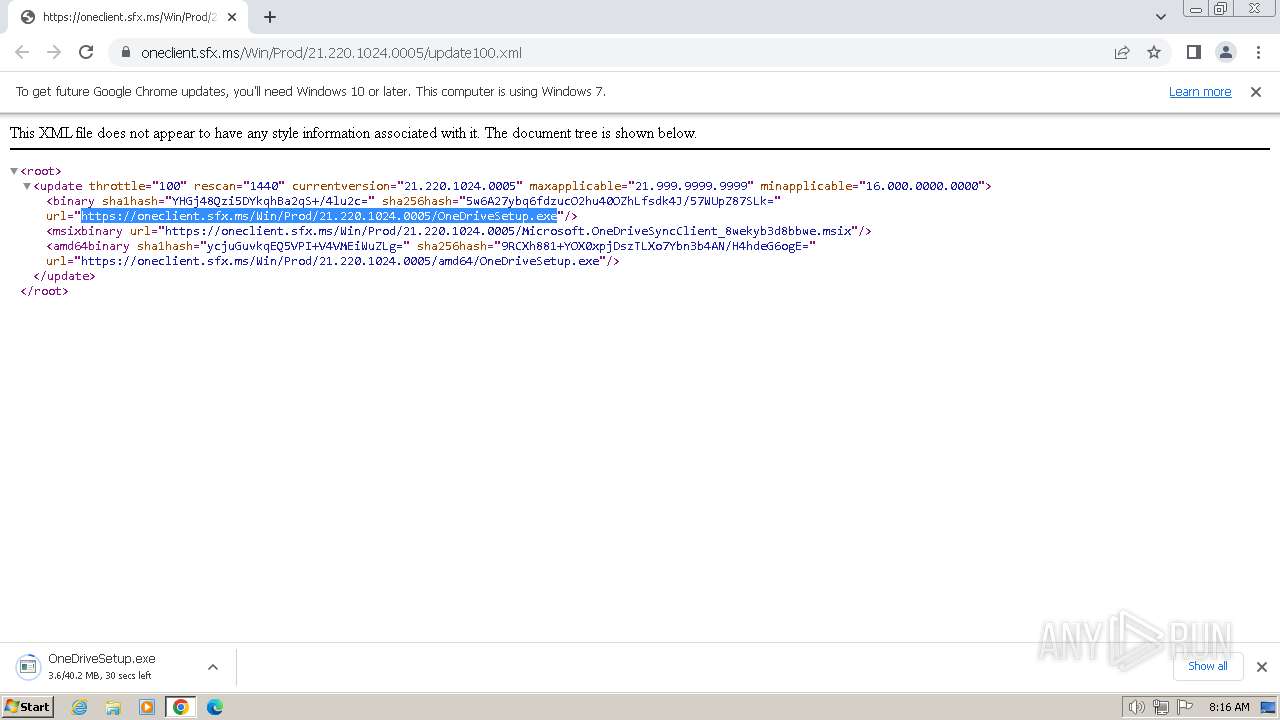1280x720 pixels.
Task: Select the oneclient.sfx.ms browser tab
Action: pos(128,17)
